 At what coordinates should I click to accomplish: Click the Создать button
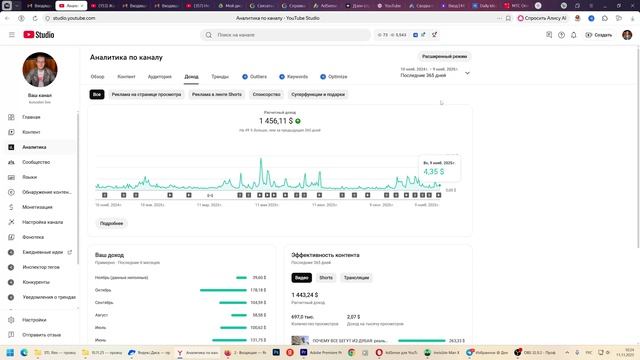tap(599, 35)
